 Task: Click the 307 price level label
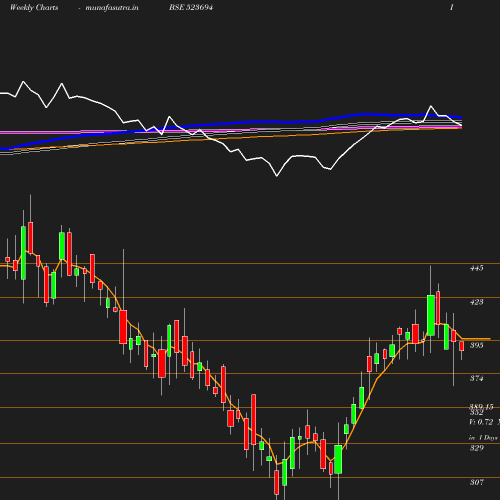pyautogui.click(x=476, y=482)
